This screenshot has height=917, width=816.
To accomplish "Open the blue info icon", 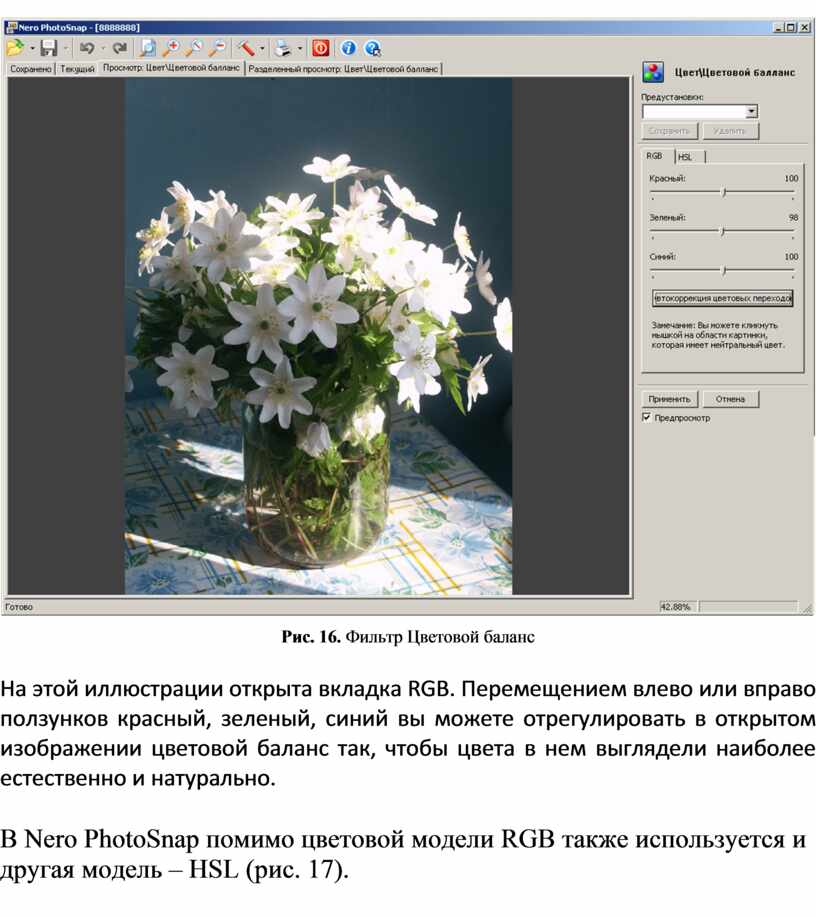I will [x=348, y=47].
